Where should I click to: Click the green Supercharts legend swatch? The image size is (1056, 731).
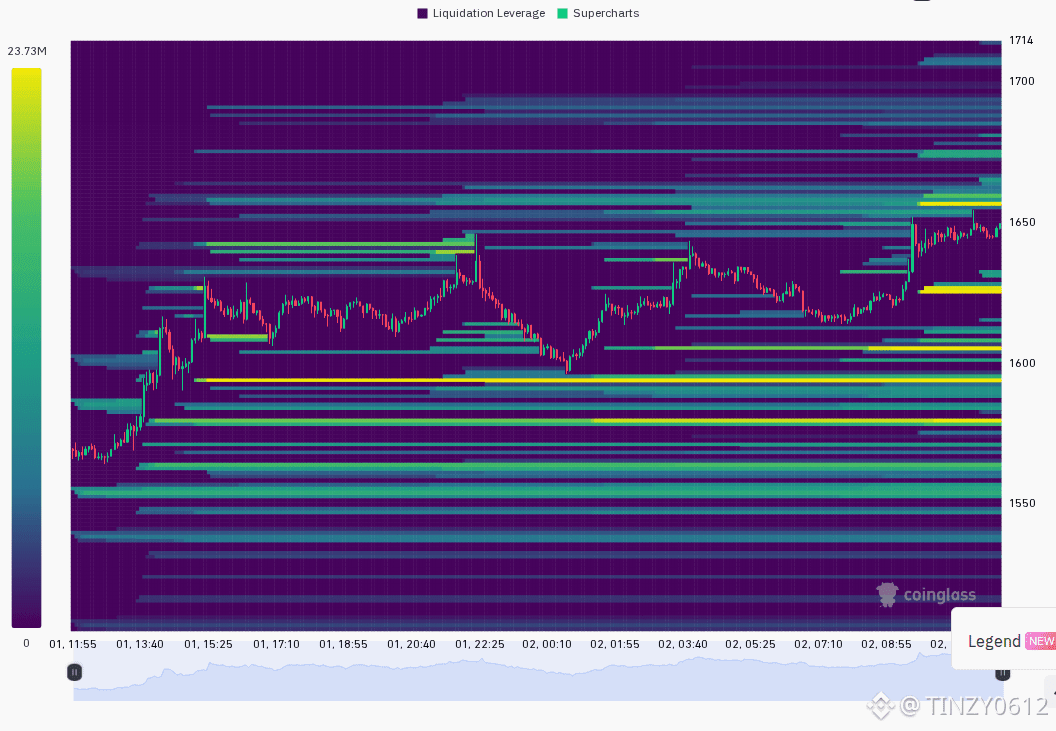(562, 13)
